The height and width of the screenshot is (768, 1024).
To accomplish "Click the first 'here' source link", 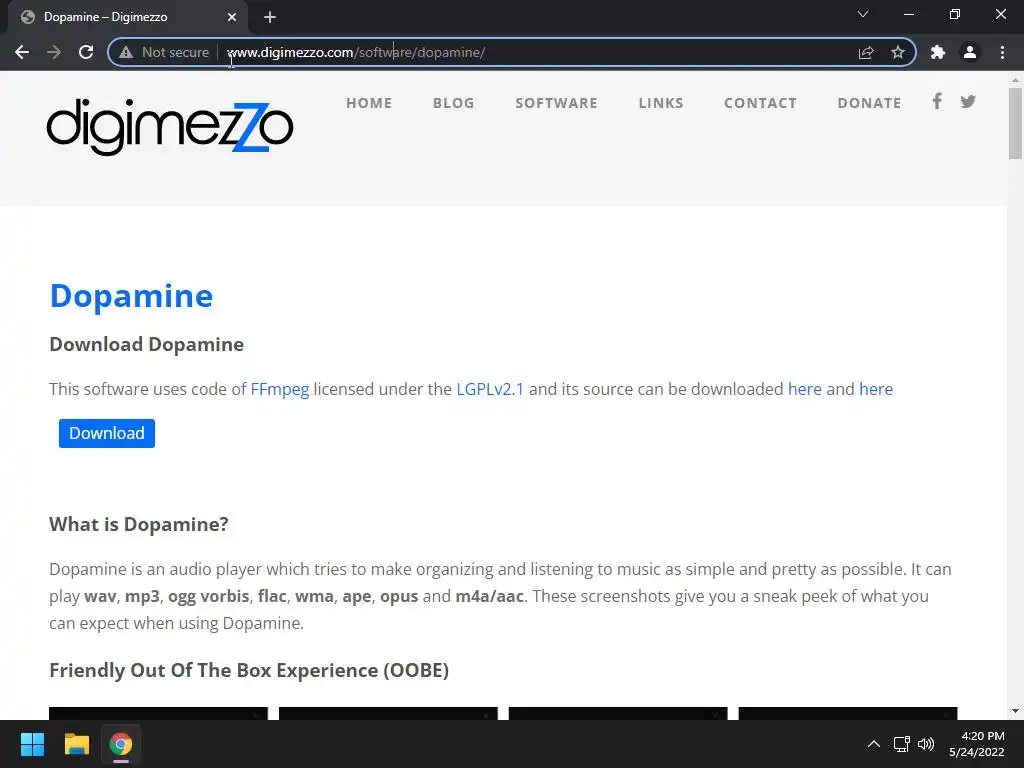I will 805,389.
